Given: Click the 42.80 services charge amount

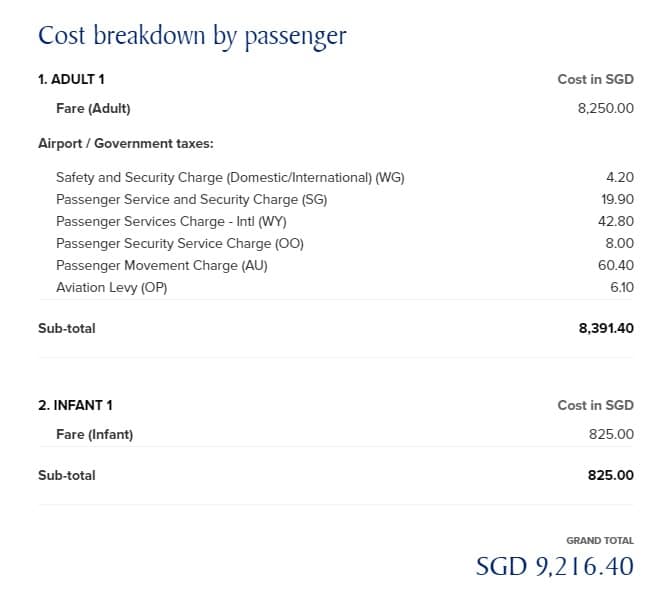Looking at the screenshot, I should pos(615,221).
